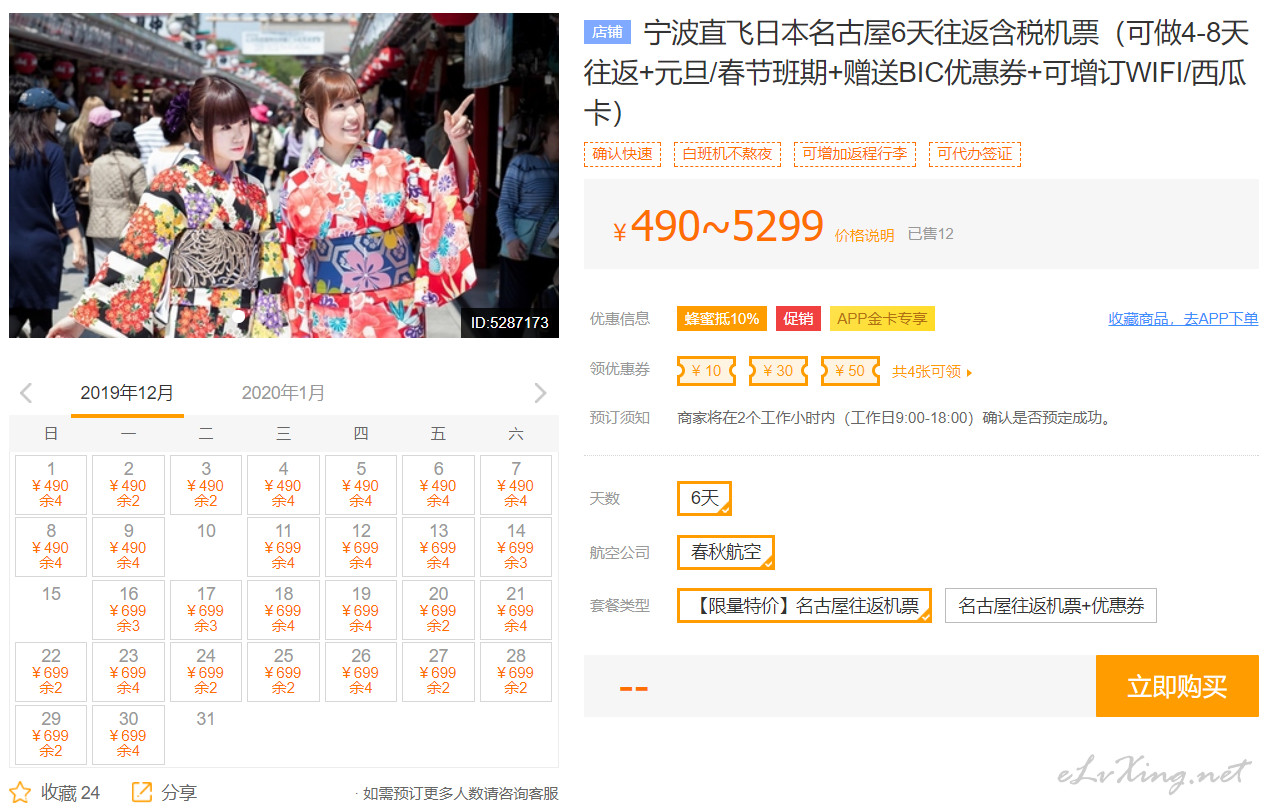The height and width of the screenshot is (807, 1262).
Task: Expand 共4张可领 coupon list
Action: tap(932, 372)
